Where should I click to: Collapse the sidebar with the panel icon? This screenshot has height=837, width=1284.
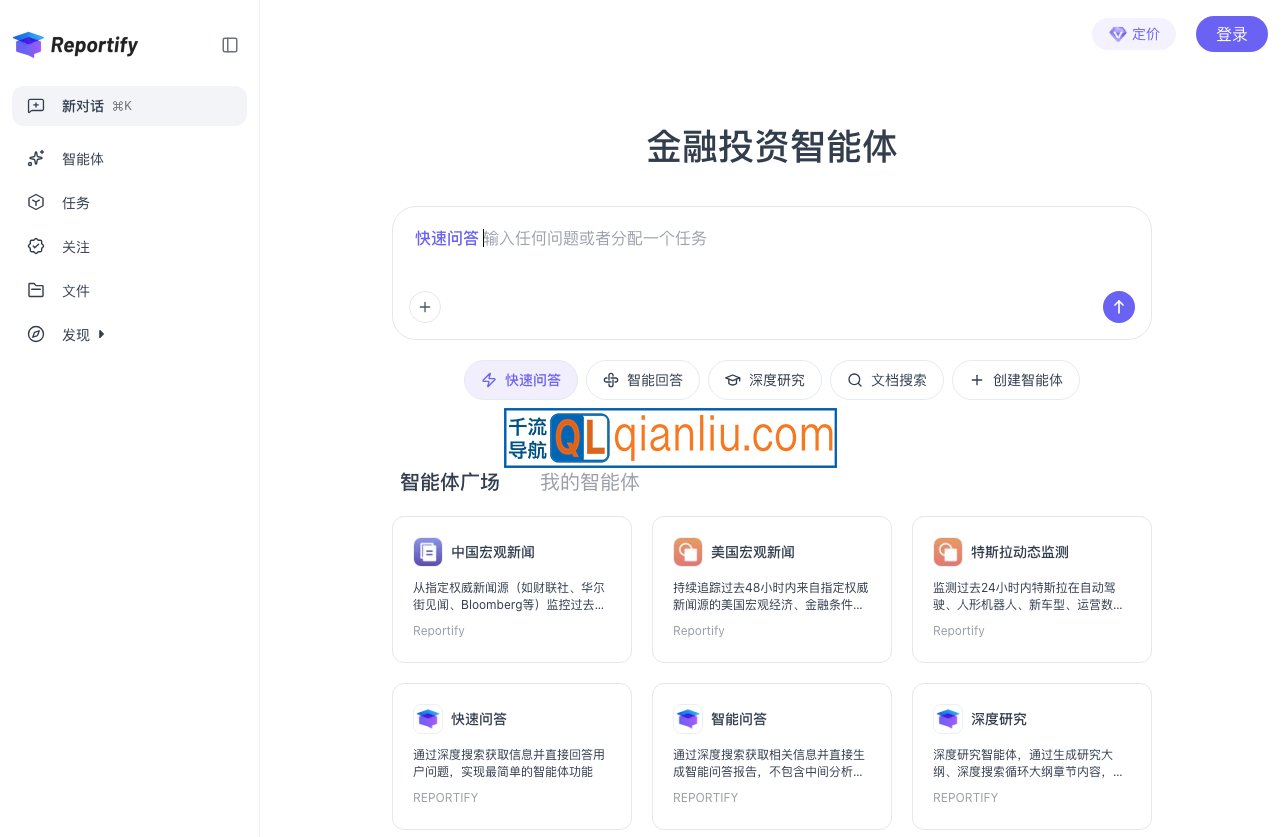pyautogui.click(x=230, y=45)
